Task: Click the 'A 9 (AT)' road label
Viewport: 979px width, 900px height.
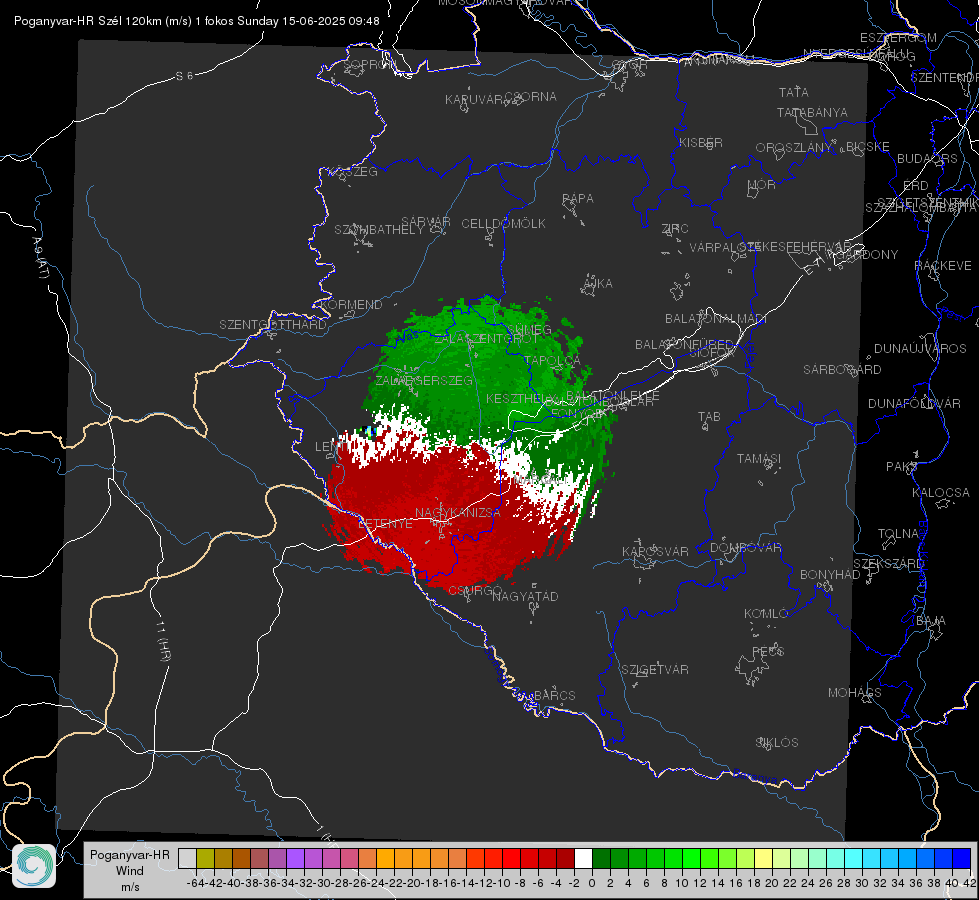Action: point(39,257)
